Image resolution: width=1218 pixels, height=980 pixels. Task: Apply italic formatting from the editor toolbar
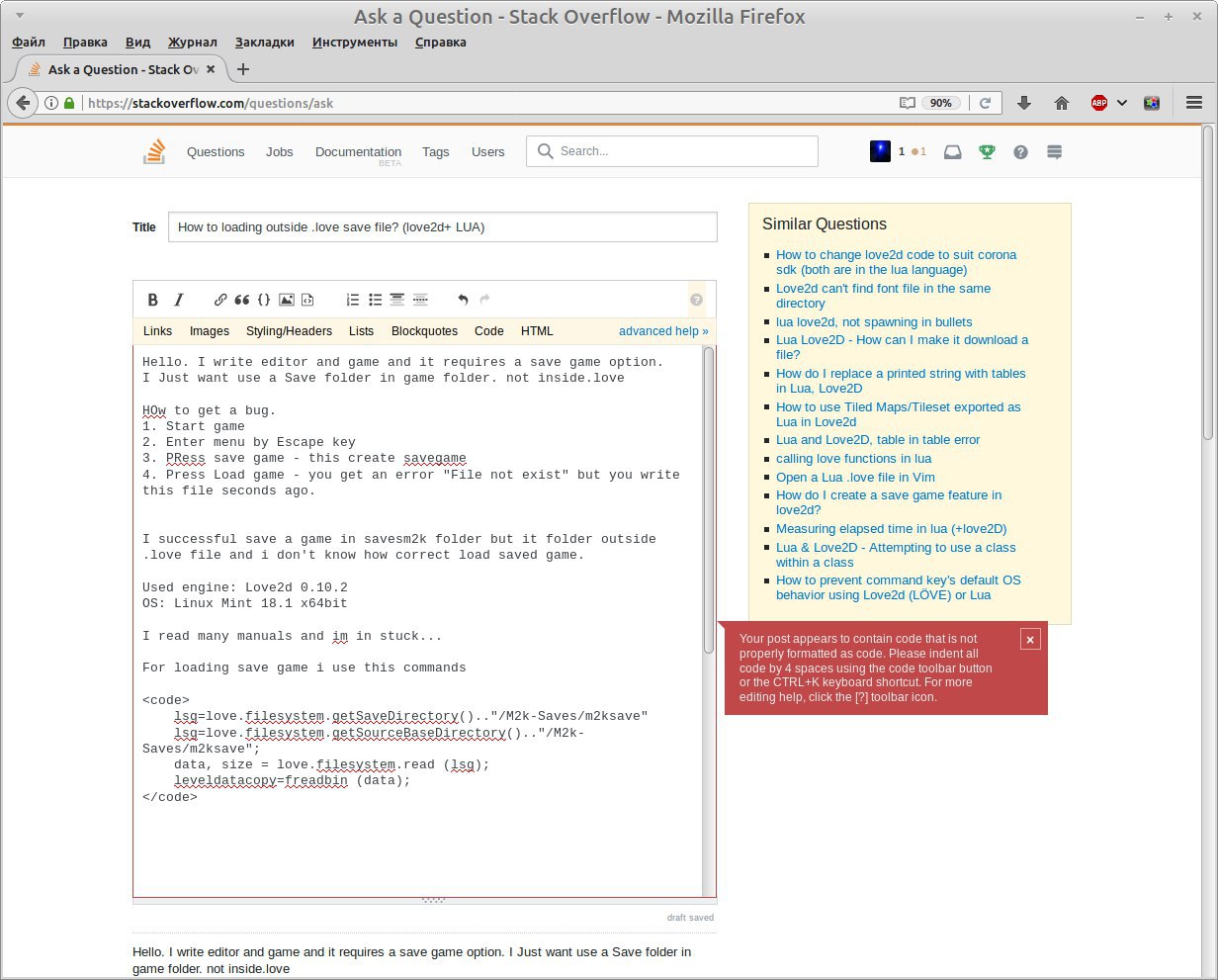click(179, 300)
